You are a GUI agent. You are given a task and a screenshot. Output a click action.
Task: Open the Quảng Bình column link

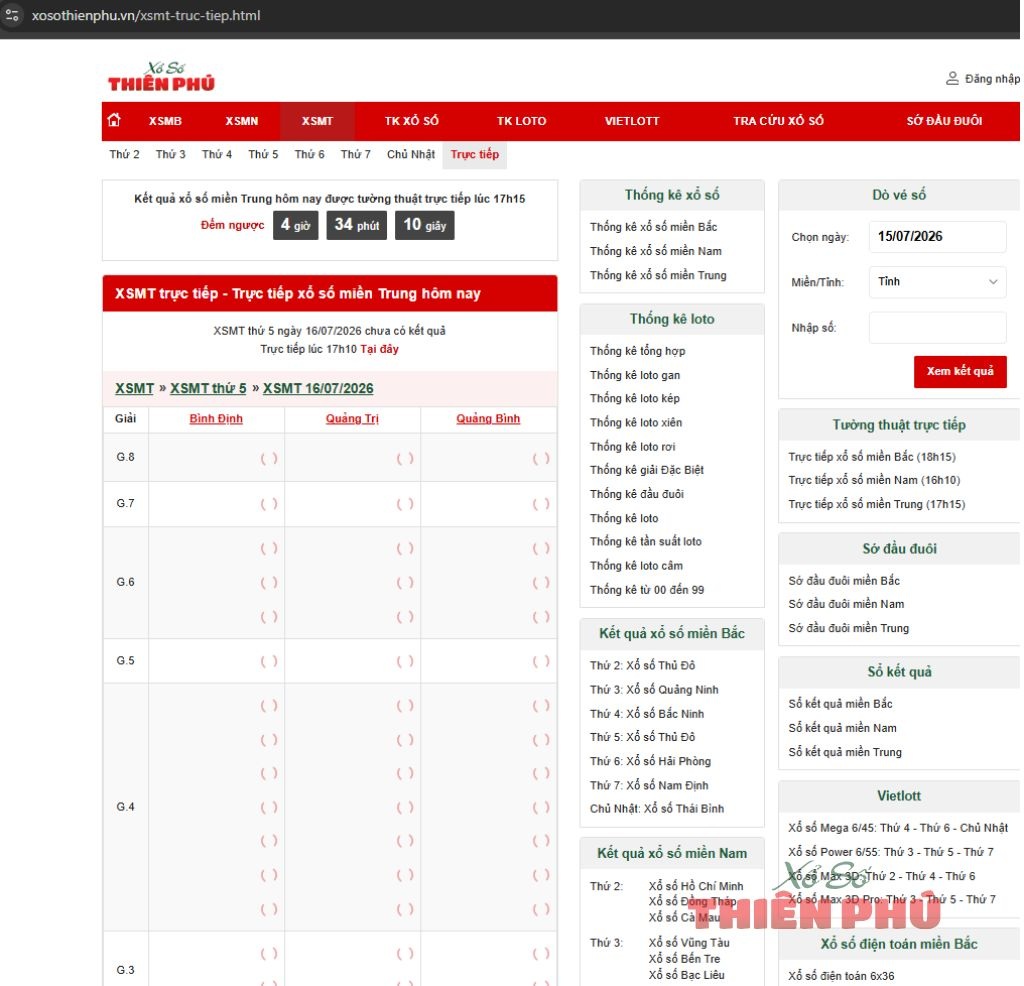coord(488,419)
